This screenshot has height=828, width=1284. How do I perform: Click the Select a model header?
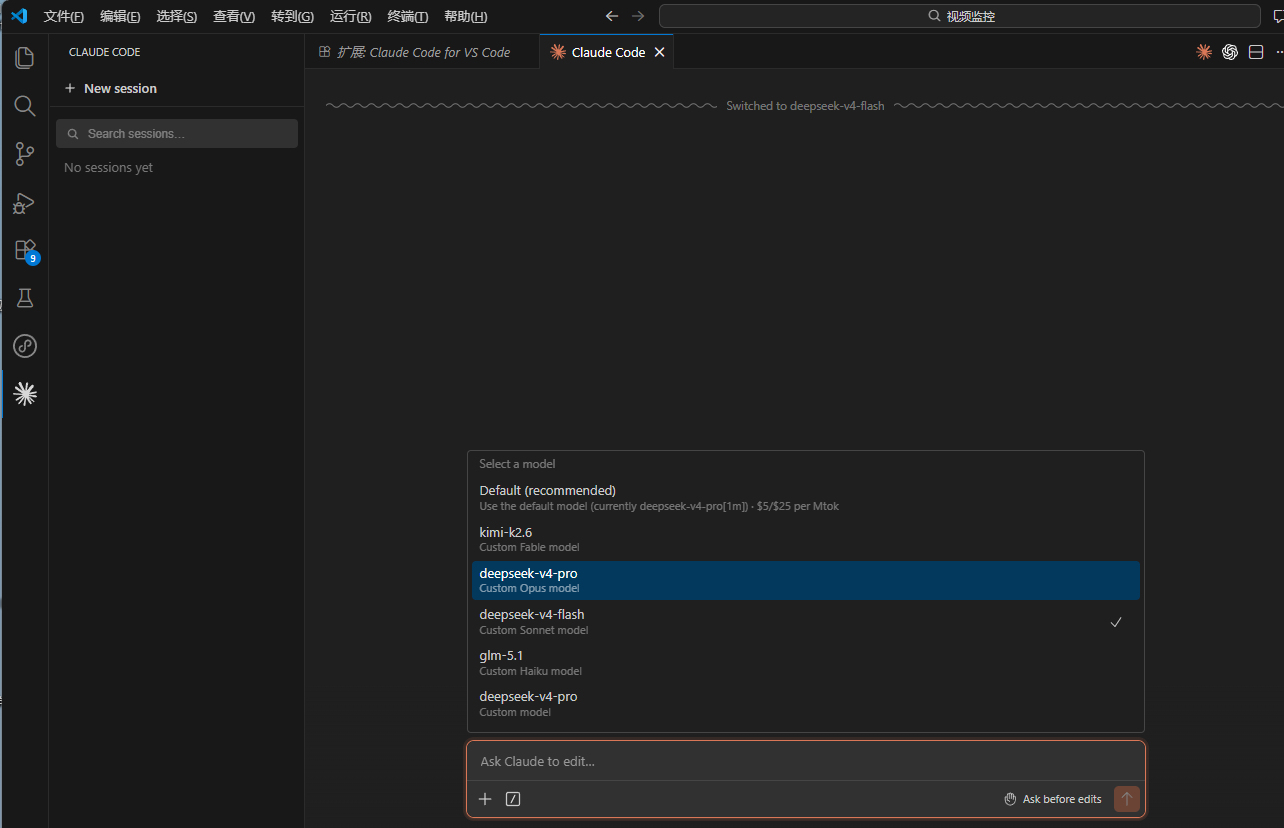tap(517, 464)
